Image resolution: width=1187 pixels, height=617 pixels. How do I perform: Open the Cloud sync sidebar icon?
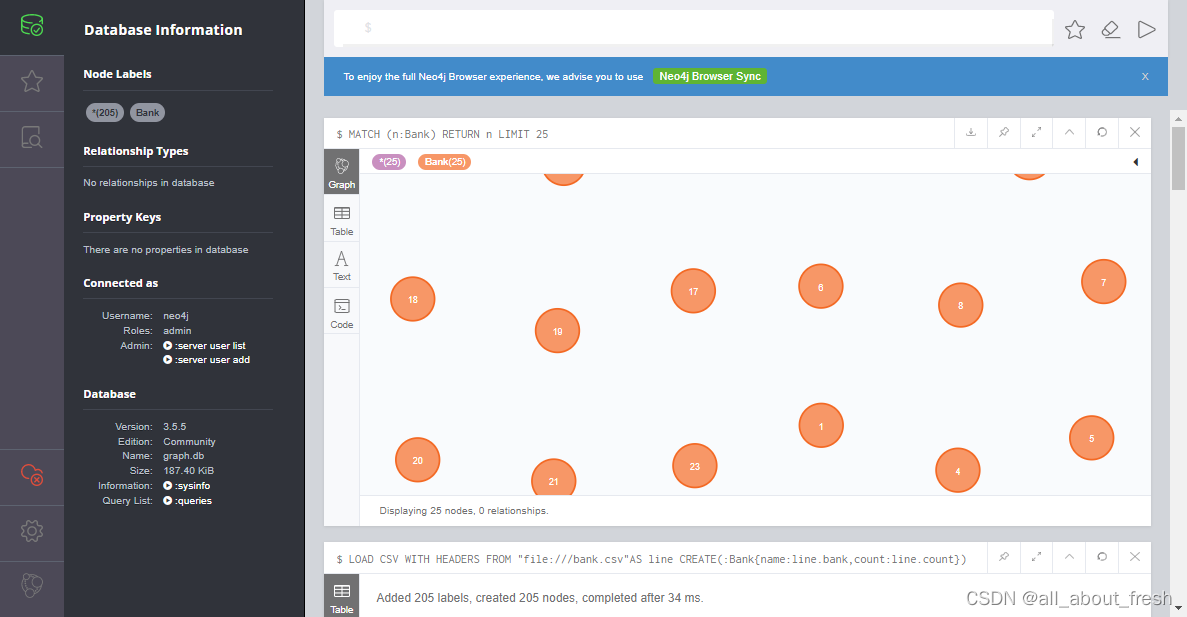[x=32, y=475]
